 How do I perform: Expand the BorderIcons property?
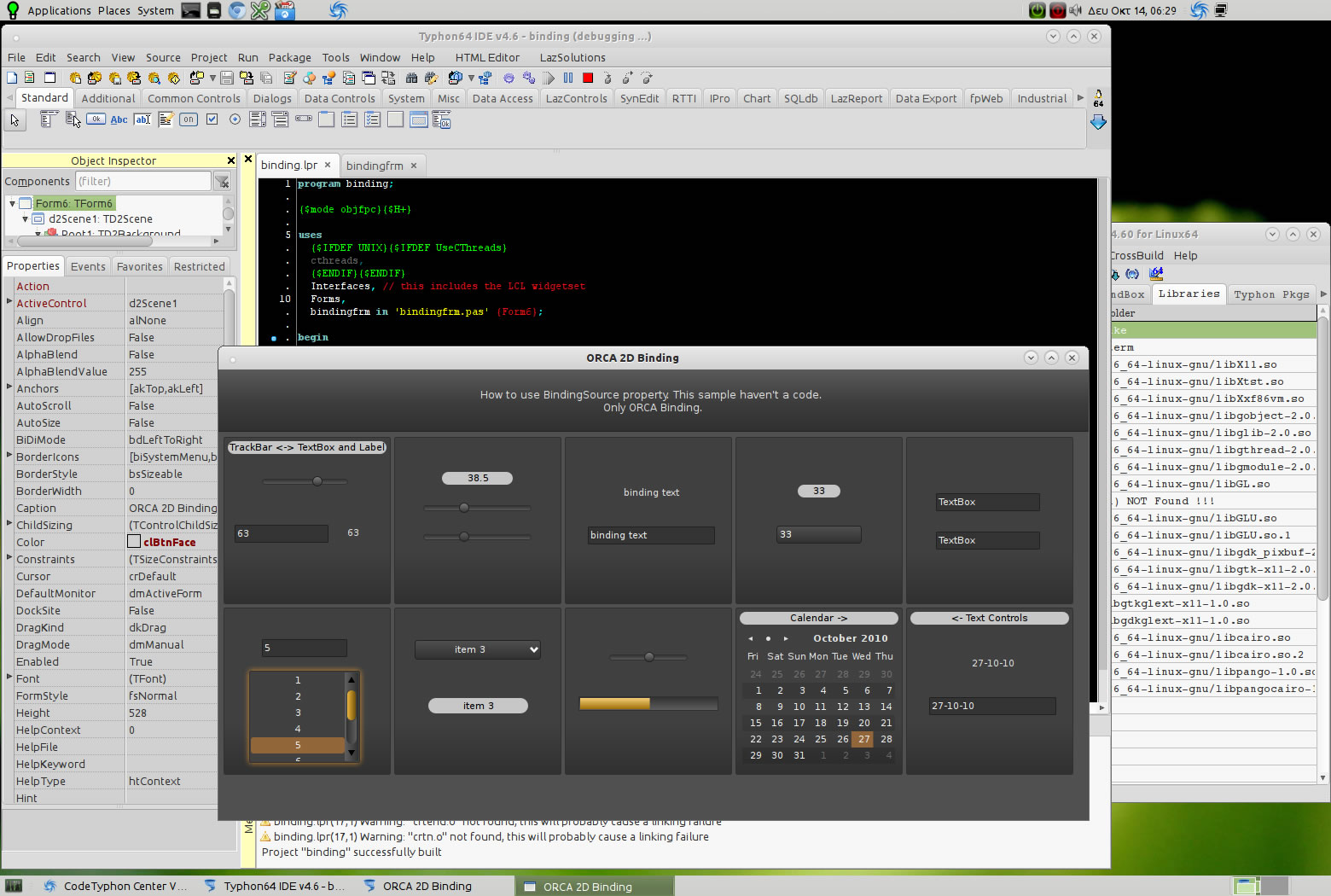[x=9, y=455]
